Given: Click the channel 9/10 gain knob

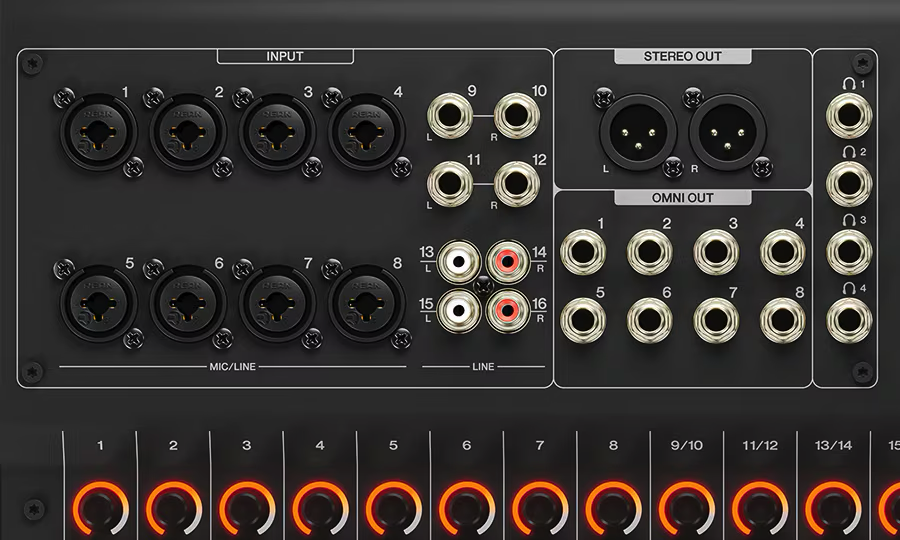Looking at the screenshot, I should point(686,508).
